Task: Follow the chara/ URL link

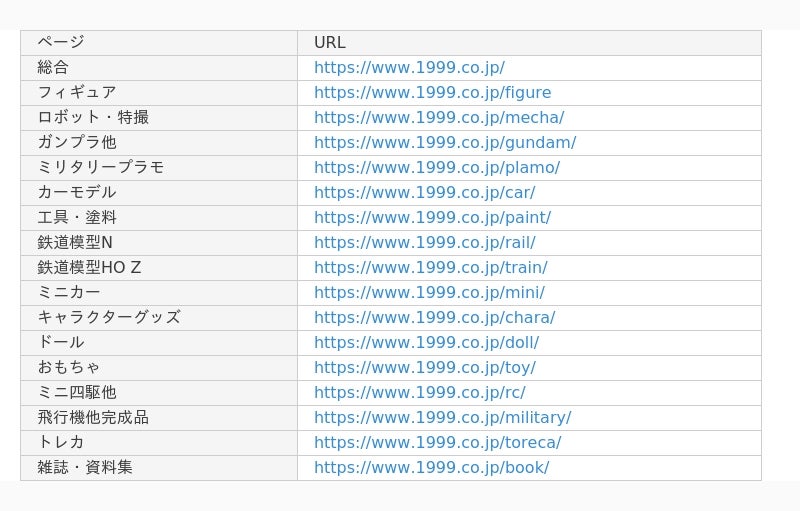Action: pyautogui.click(x=435, y=318)
